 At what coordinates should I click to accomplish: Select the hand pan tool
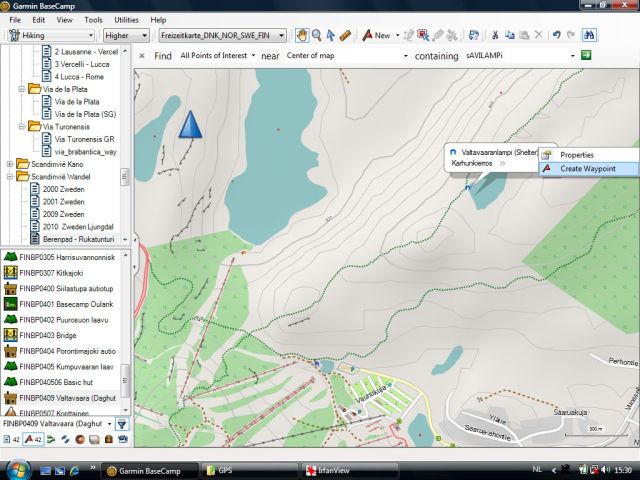click(303, 35)
